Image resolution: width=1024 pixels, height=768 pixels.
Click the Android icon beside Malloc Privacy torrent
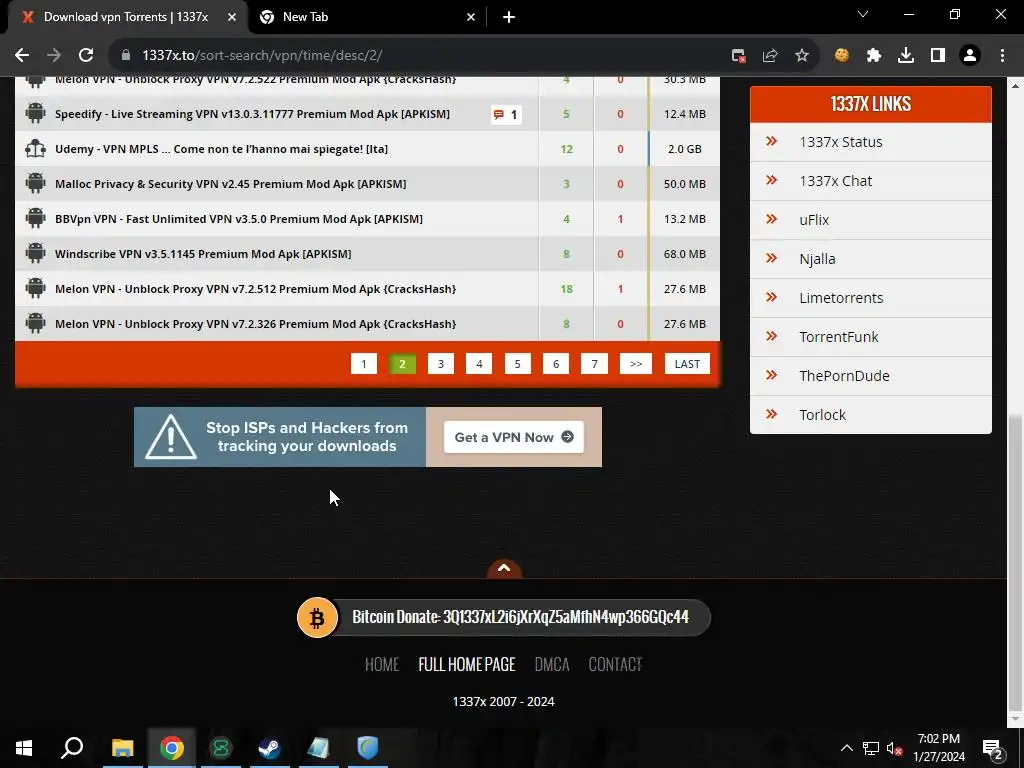pos(35,184)
